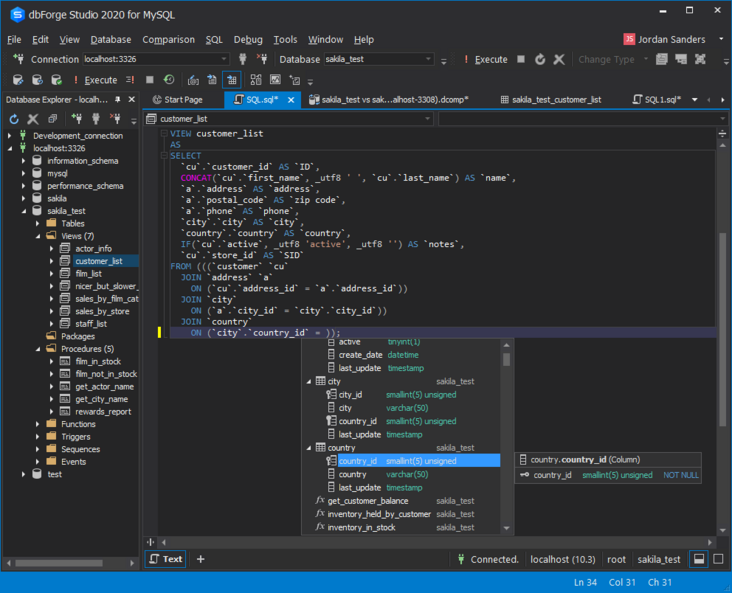Add a new view with the plus button
Screen dimensions: 732x593
click(x=200, y=559)
